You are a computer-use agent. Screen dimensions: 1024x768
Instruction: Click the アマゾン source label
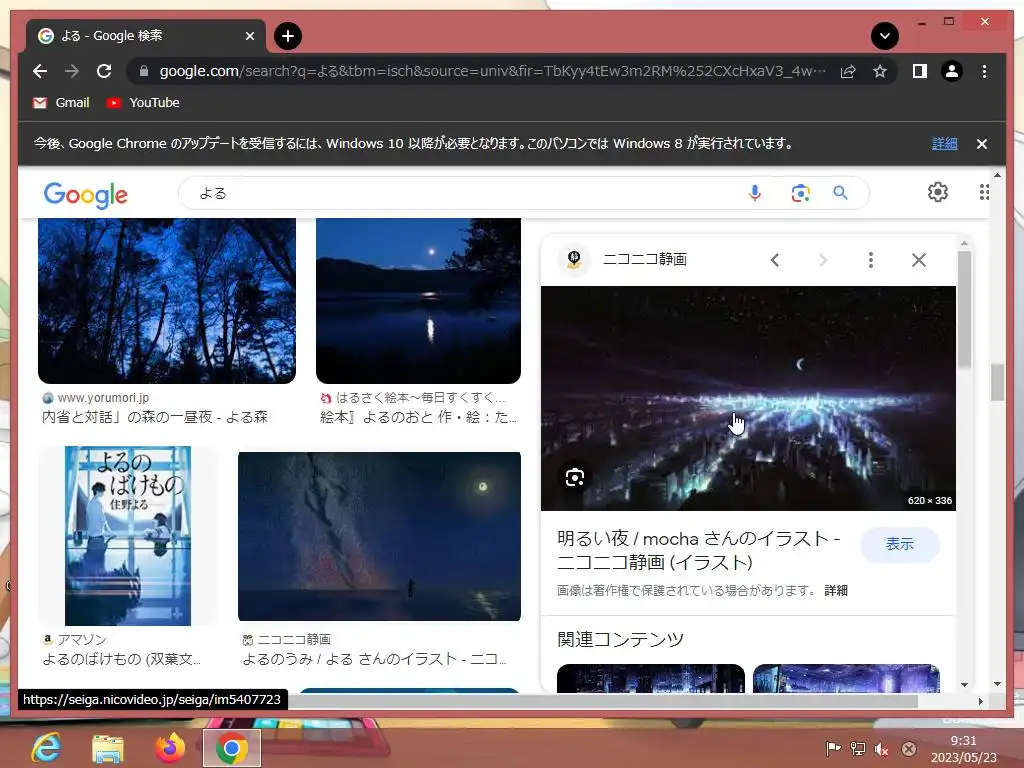click(x=82, y=639)
